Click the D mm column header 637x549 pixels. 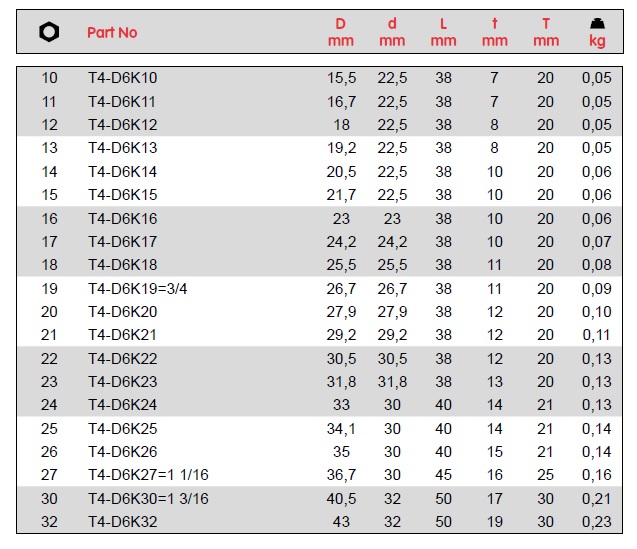[x=341, y=32]
